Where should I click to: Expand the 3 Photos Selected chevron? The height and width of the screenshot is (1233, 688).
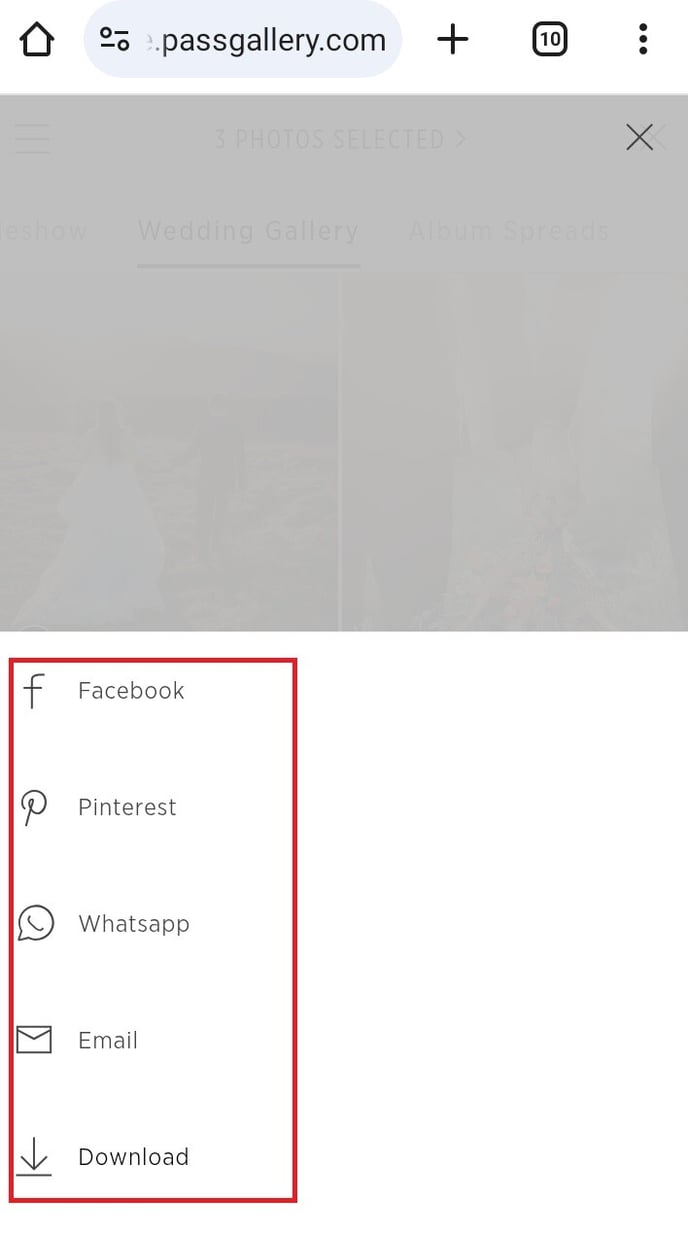461,138
